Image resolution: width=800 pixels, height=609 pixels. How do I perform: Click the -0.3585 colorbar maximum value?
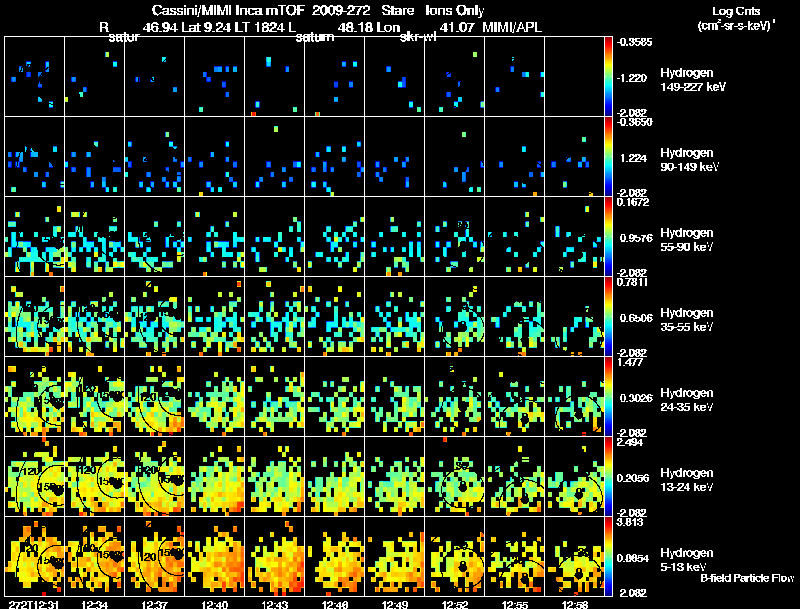coord(633,42)
